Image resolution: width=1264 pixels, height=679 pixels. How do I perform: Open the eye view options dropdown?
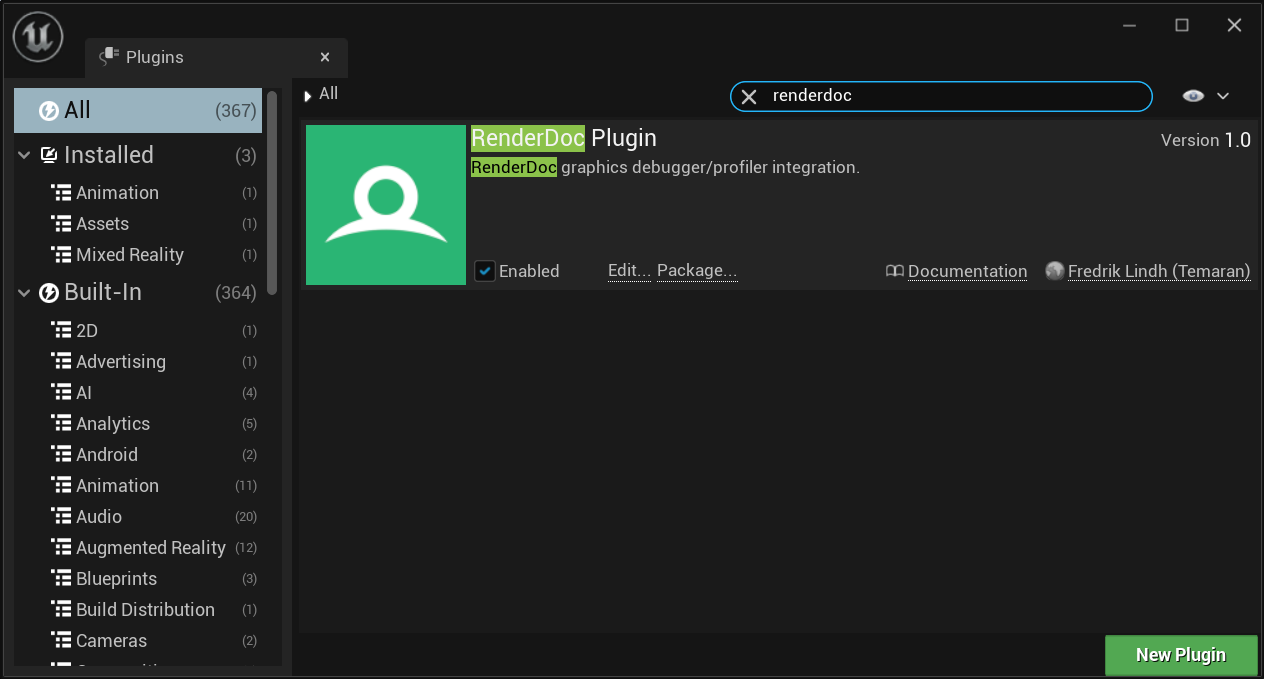point(1205,96)
